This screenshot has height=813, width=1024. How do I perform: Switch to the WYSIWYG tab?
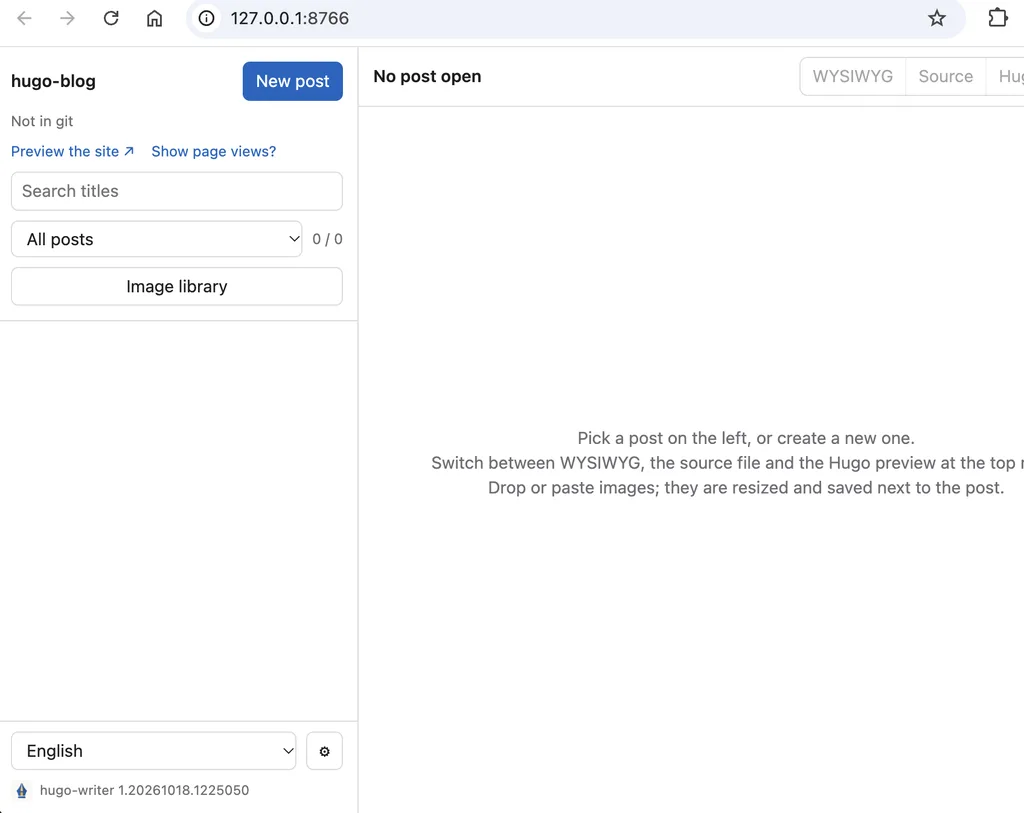[x=852, y=76]
